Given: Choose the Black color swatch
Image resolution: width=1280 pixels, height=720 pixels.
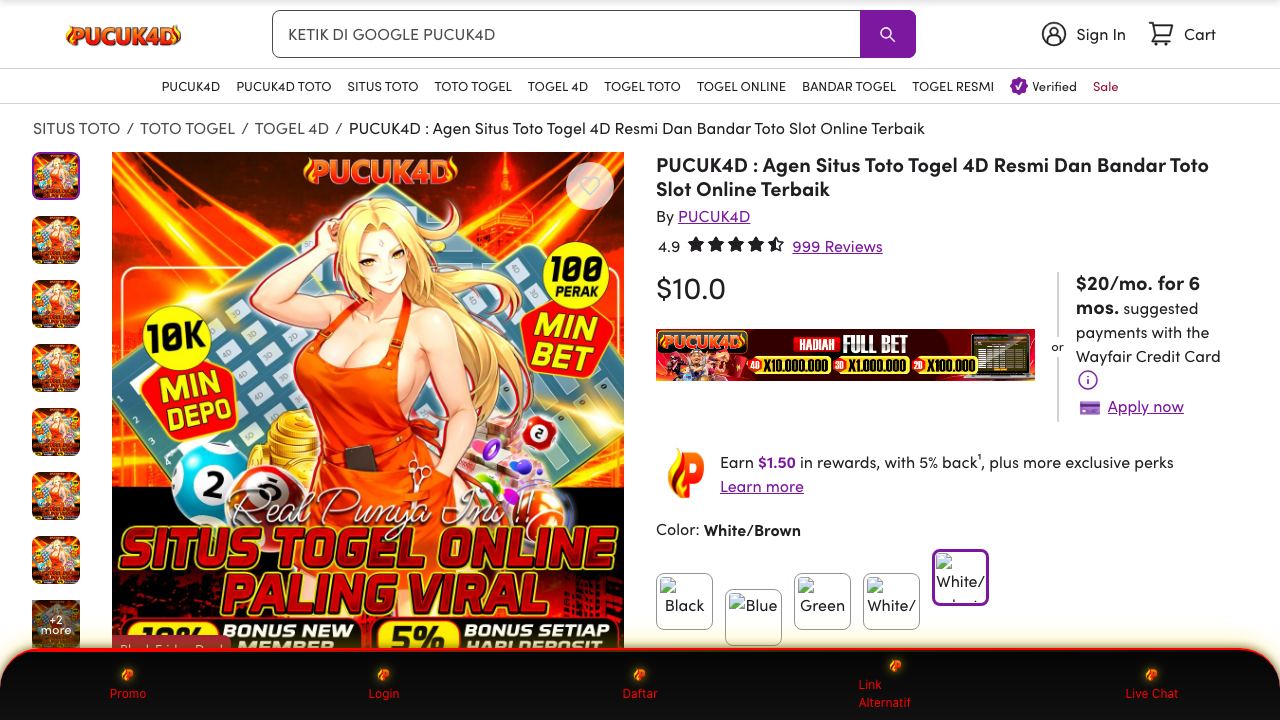Looking at the screenshot, I should point(684,601).
